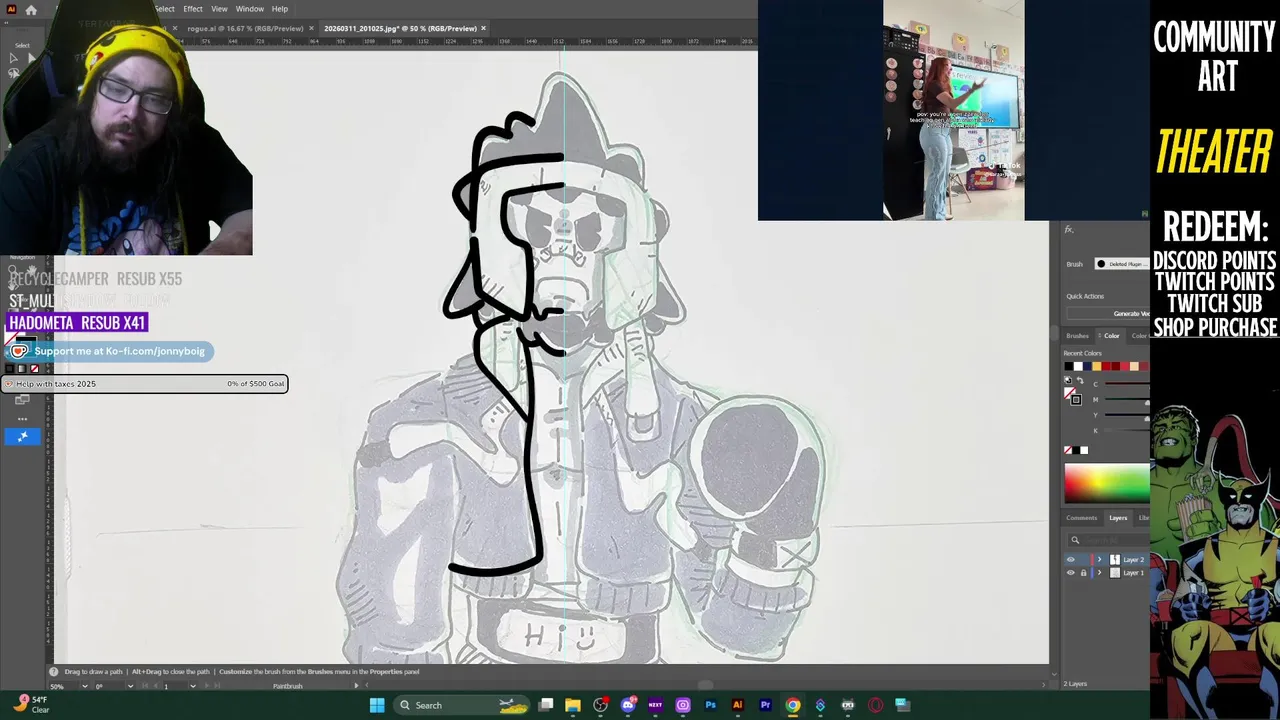Switch to the rogue.ai document tab
1280x720 pixels.
(246, 28)
